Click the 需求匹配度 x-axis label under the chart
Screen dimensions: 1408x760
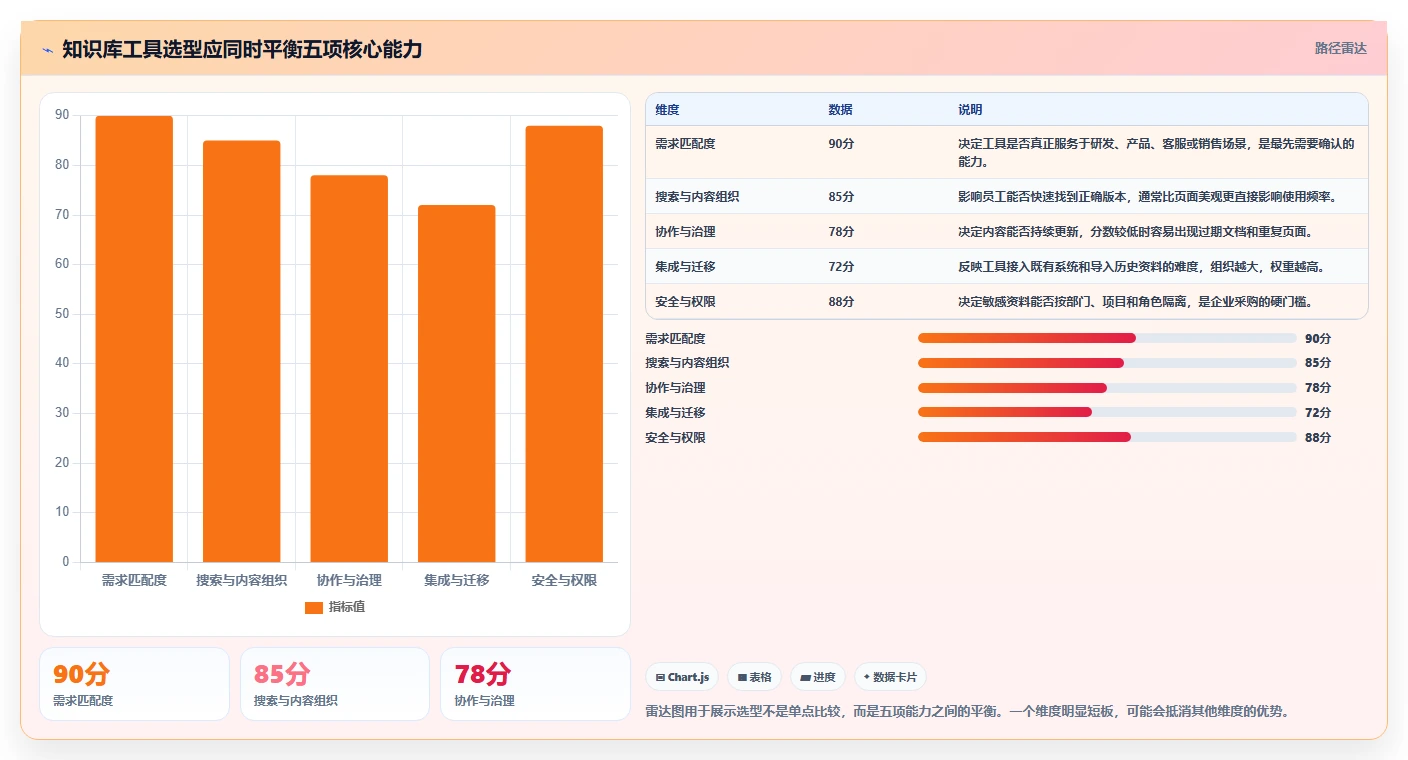pos(134,580)
